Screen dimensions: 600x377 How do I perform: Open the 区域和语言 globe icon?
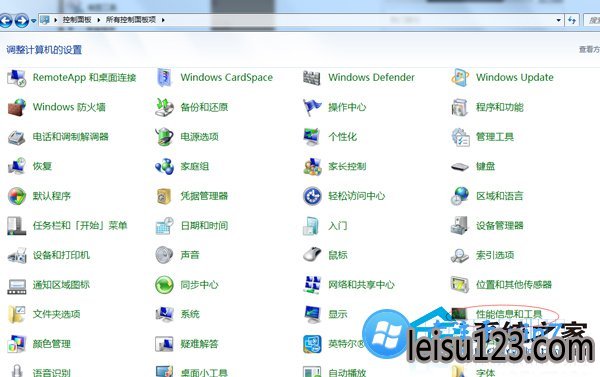(460, 196)
